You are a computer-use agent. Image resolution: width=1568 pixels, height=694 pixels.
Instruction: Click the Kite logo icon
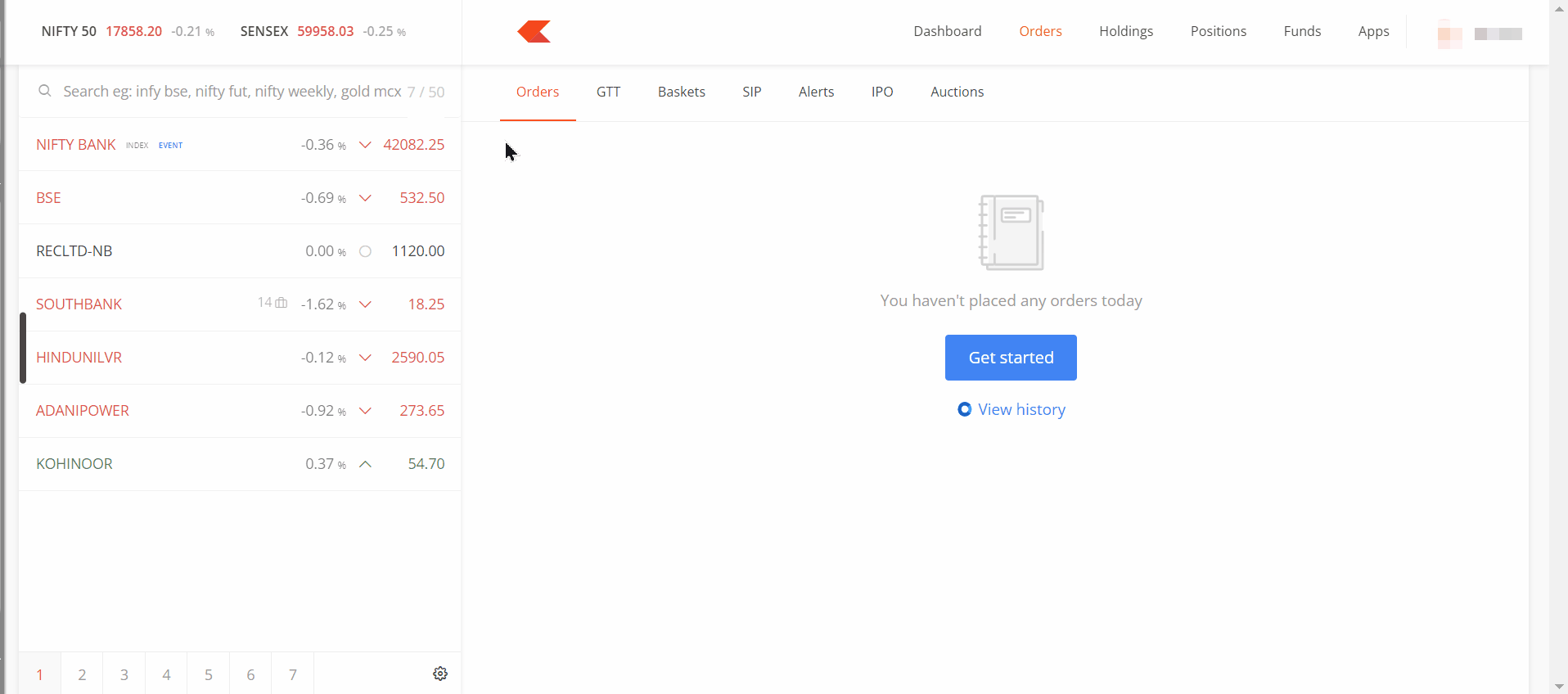point(534,32)
